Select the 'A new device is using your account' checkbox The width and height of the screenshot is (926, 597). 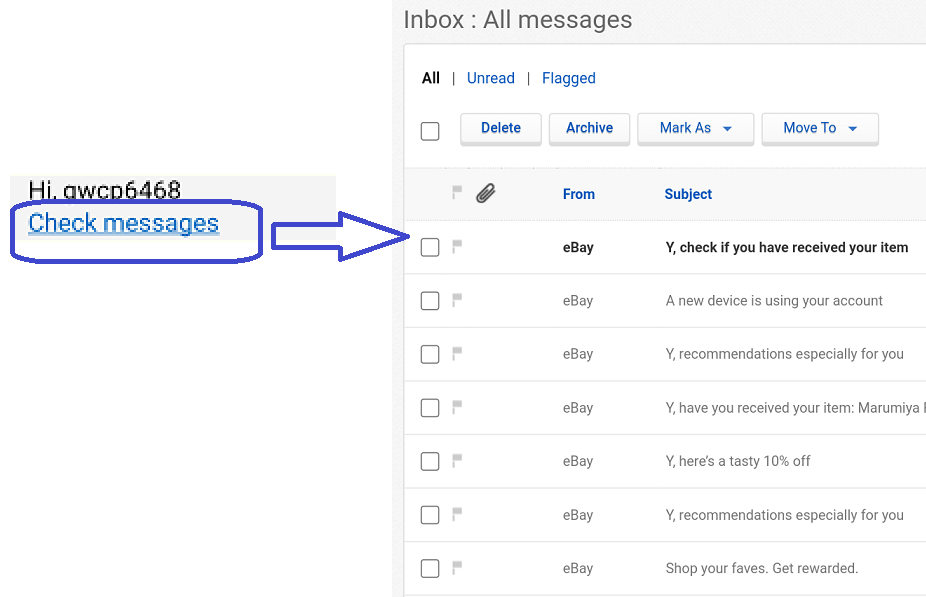430,301
